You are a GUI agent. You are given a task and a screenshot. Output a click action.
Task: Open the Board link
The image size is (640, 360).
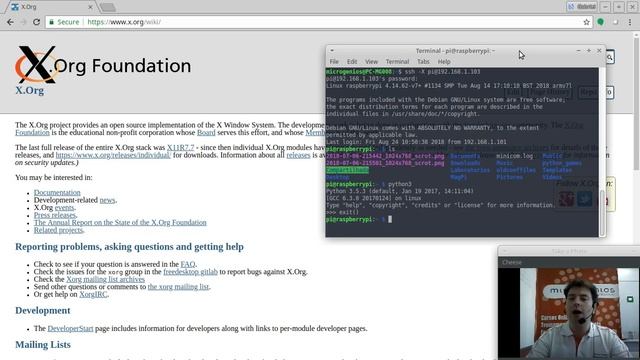pyautogui.click(x=206, y=133)
